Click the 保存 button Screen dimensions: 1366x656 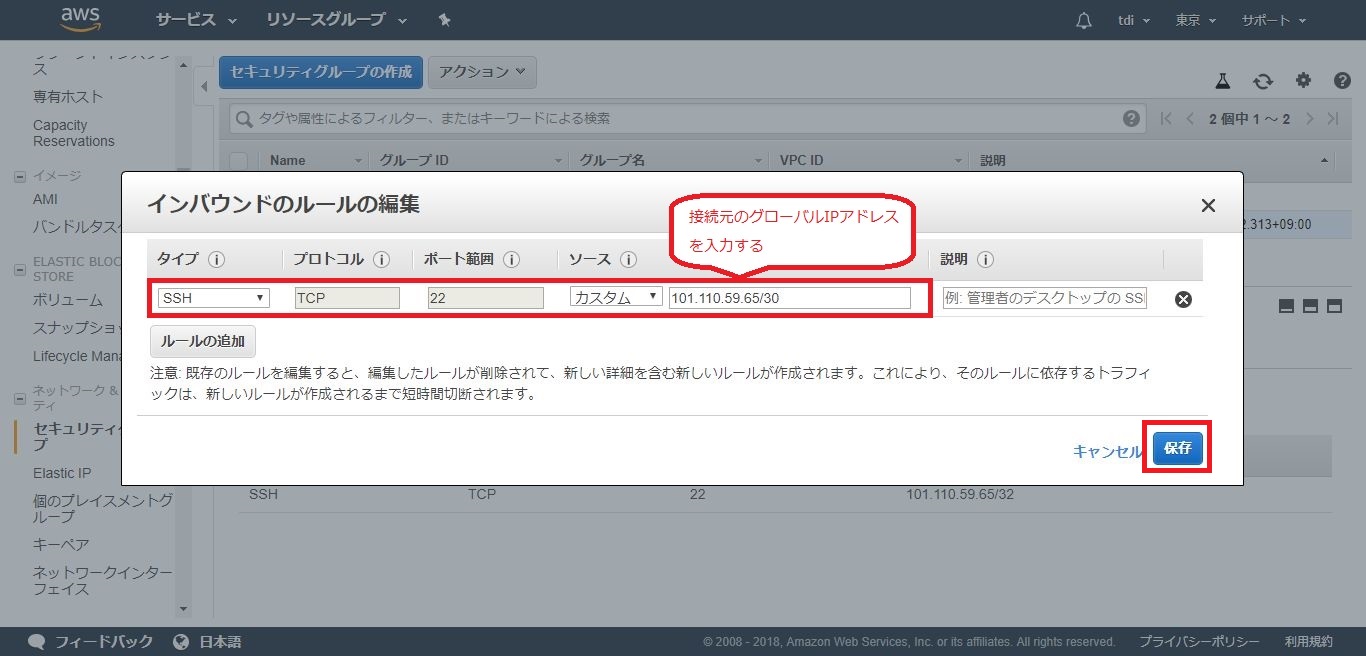(1177, 449)
